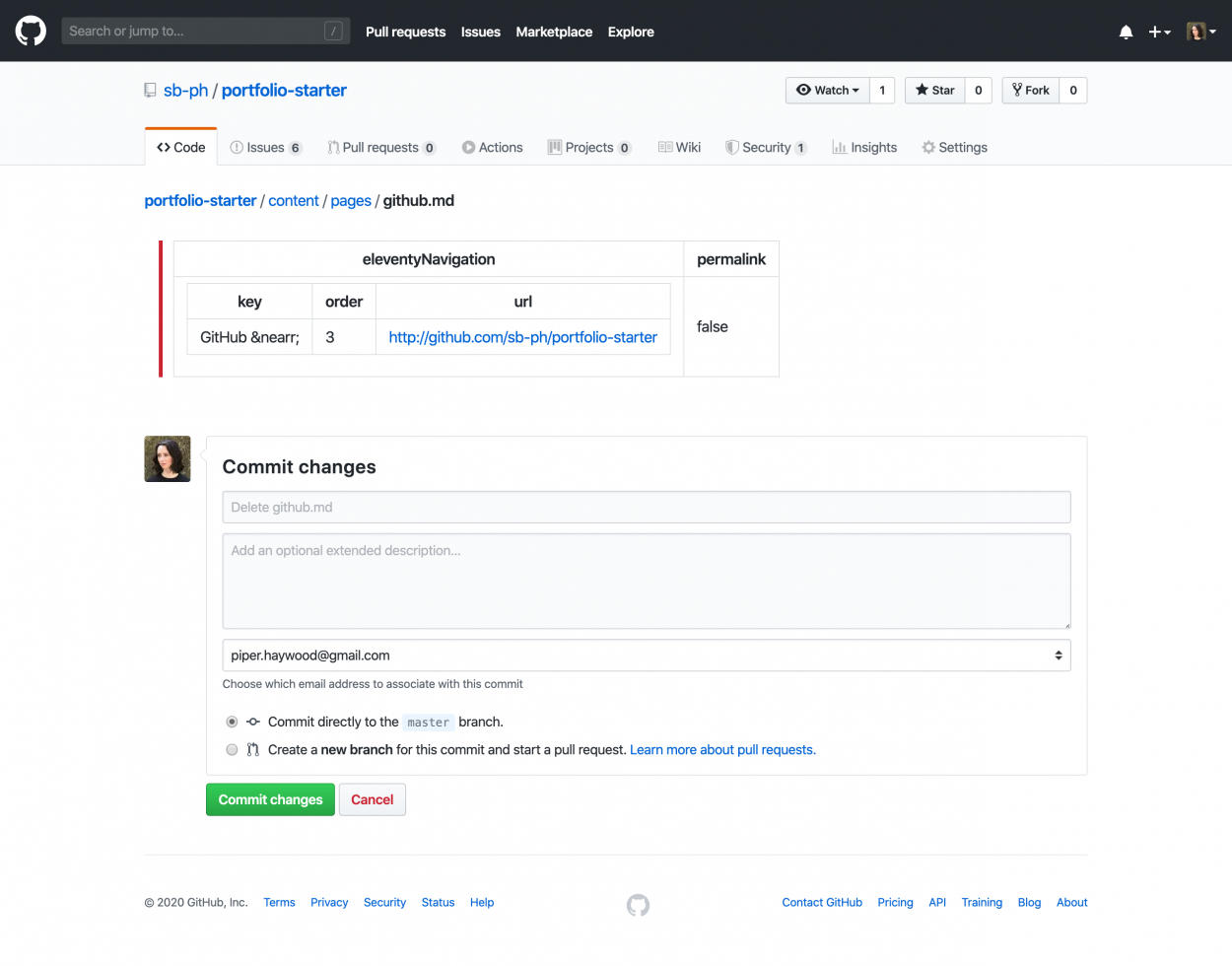Open the plus create-new menu

[x=1159, y=32]
